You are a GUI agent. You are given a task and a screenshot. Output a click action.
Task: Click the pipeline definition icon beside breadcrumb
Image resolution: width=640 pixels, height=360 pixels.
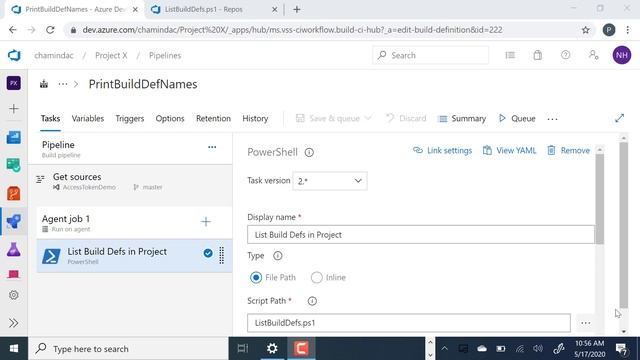coord(44,84)
